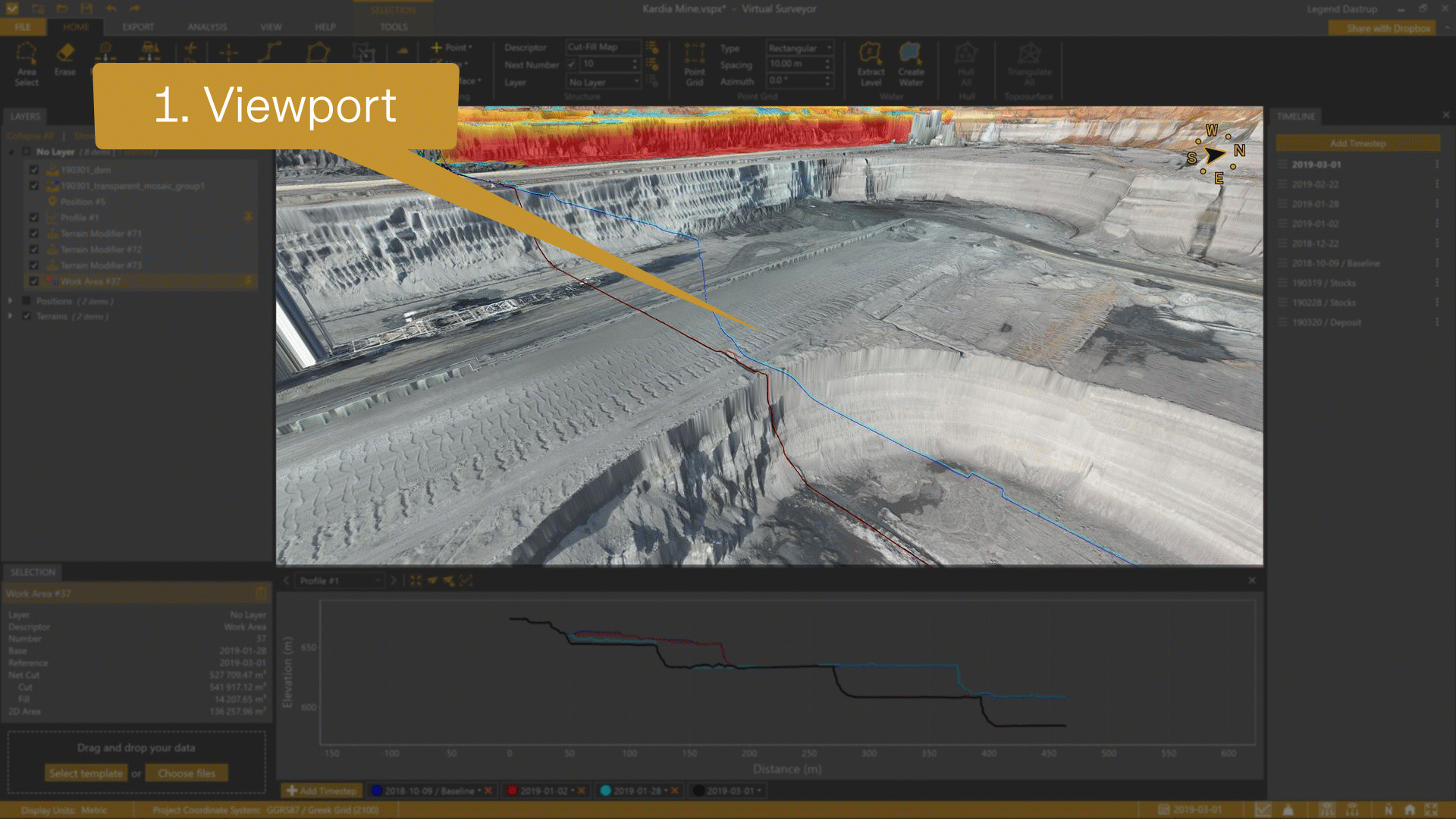The image size is (1456, 819).
Task: Click zoom-to-fit icon in profile toolbar
Action: 416,580
